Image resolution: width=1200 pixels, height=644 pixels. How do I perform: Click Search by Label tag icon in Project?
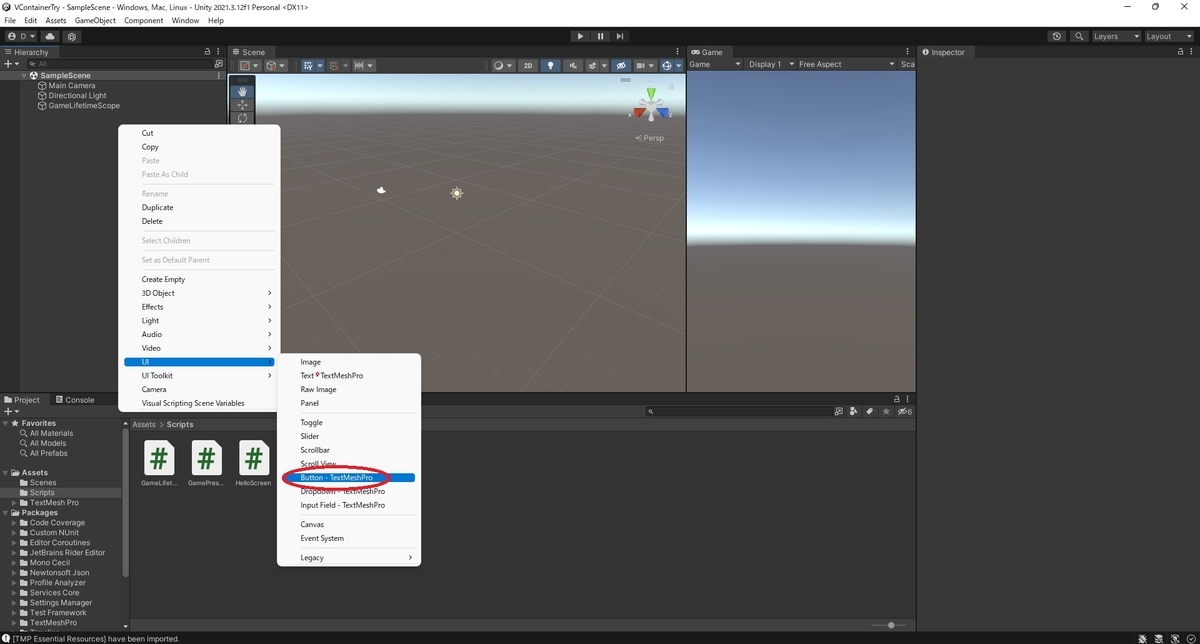tap(870, 411)
